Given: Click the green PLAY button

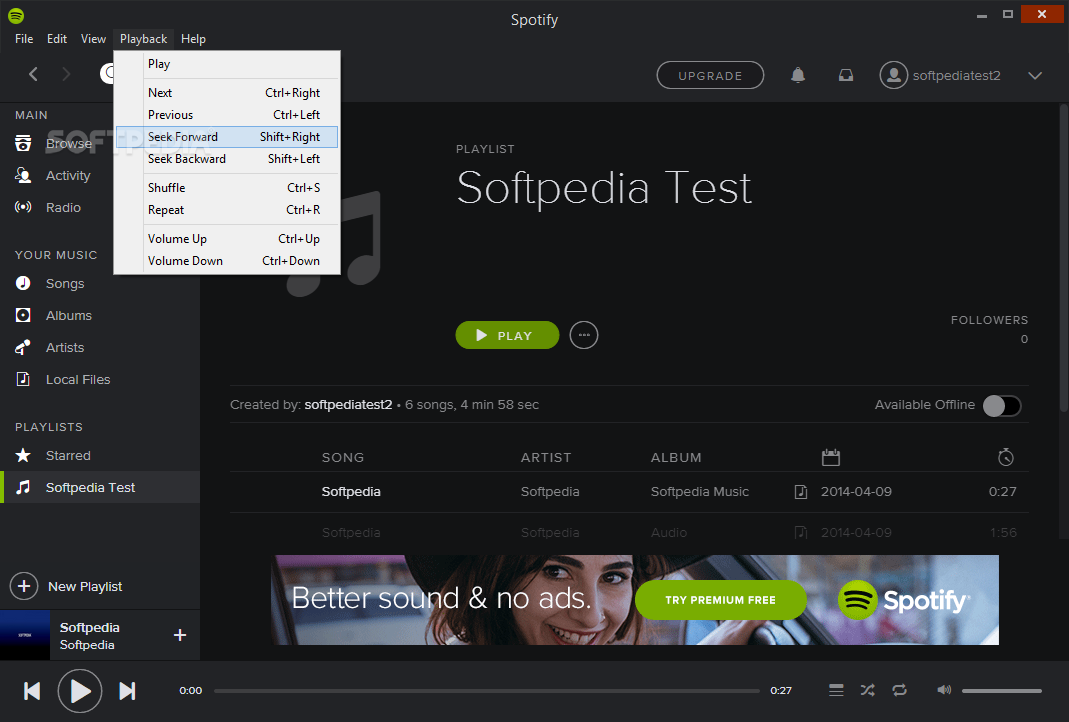Looking at the screenshot, I should pyautogui.click(x=507, y=335).
